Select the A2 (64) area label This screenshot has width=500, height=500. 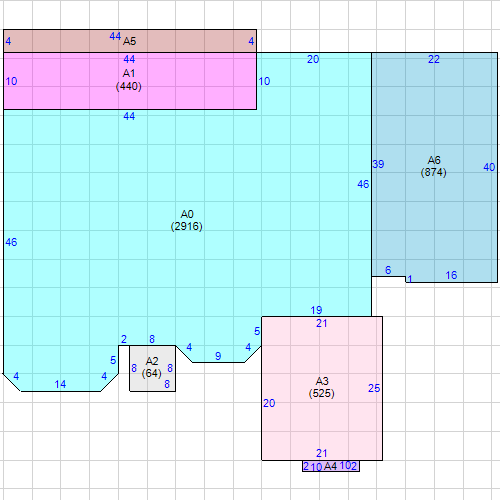coord(152,367)
